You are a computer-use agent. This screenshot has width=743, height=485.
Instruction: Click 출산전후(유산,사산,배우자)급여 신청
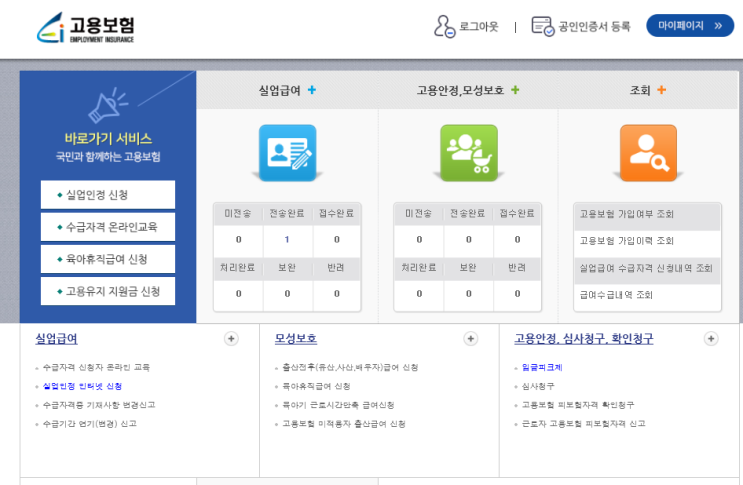350,367
